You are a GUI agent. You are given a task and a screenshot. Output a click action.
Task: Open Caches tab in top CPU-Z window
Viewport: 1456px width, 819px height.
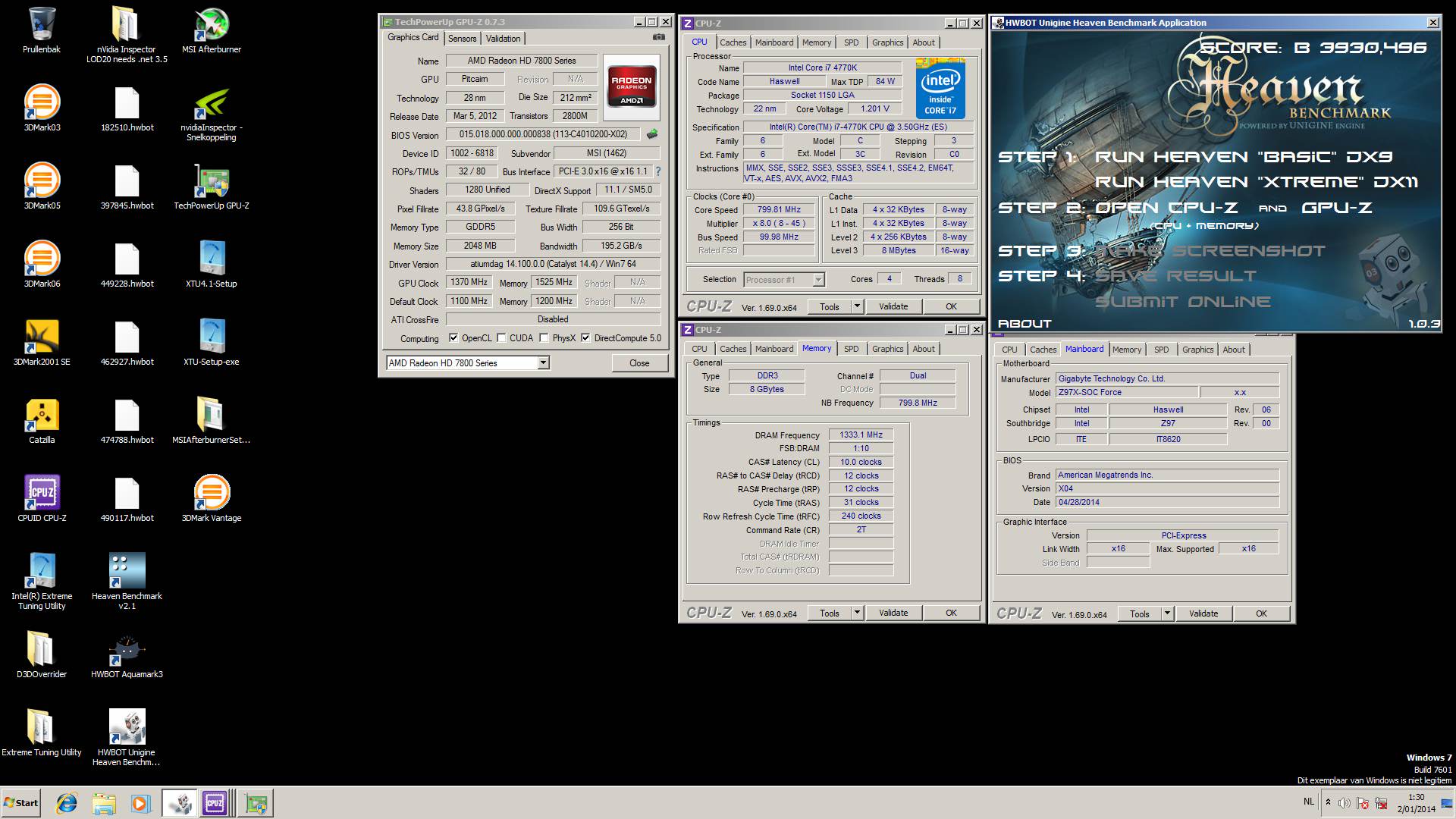[x=733, y=42]
